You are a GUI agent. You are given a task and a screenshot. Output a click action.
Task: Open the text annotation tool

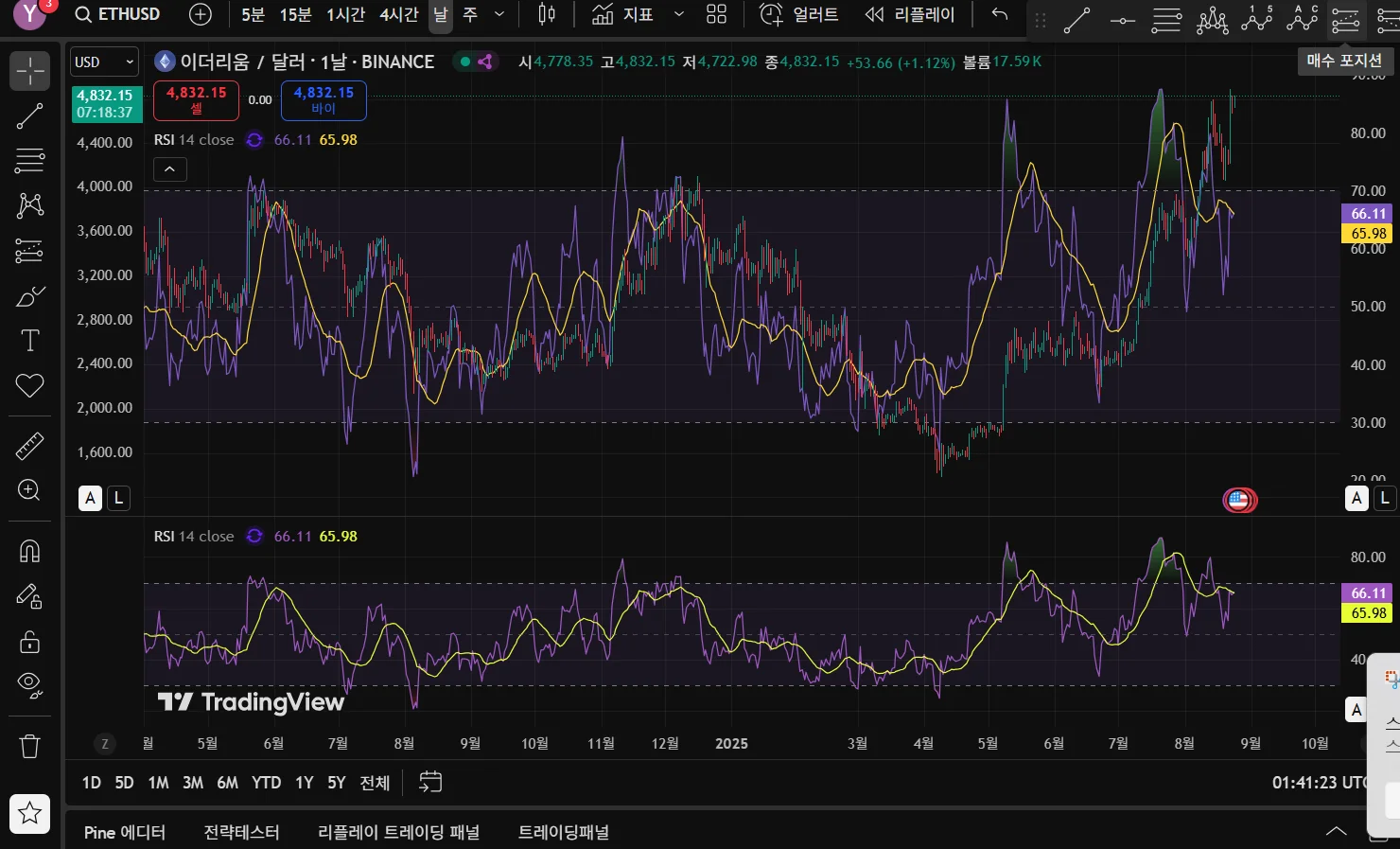[x=29, y=341]
